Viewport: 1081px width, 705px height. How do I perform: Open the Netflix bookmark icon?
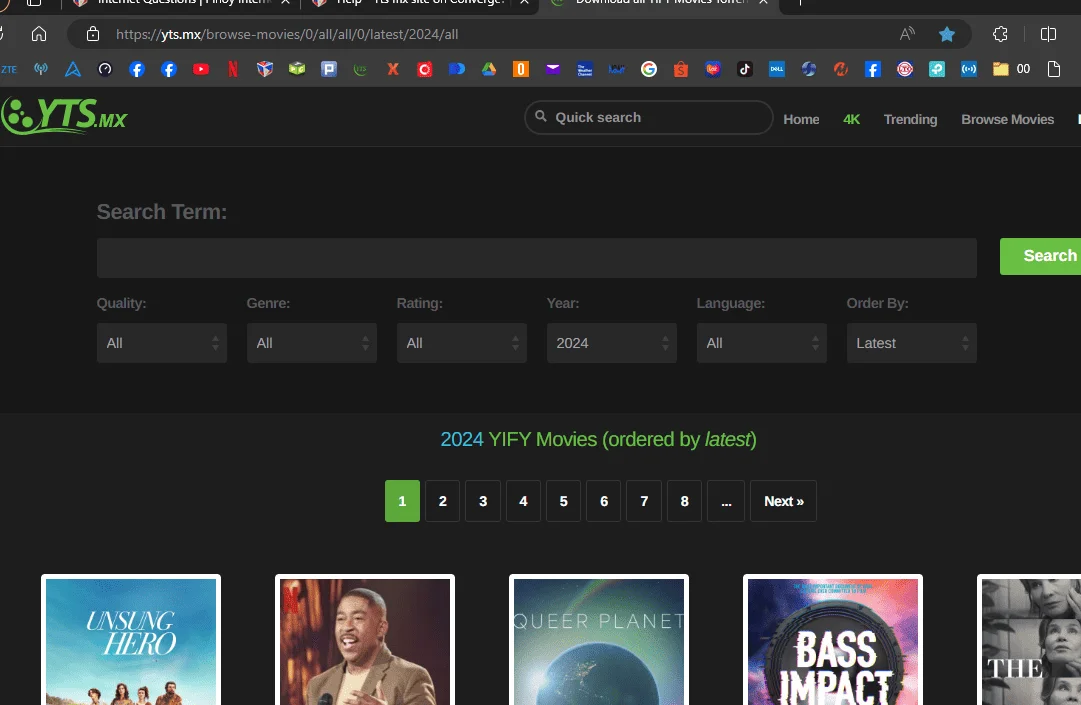233,69
